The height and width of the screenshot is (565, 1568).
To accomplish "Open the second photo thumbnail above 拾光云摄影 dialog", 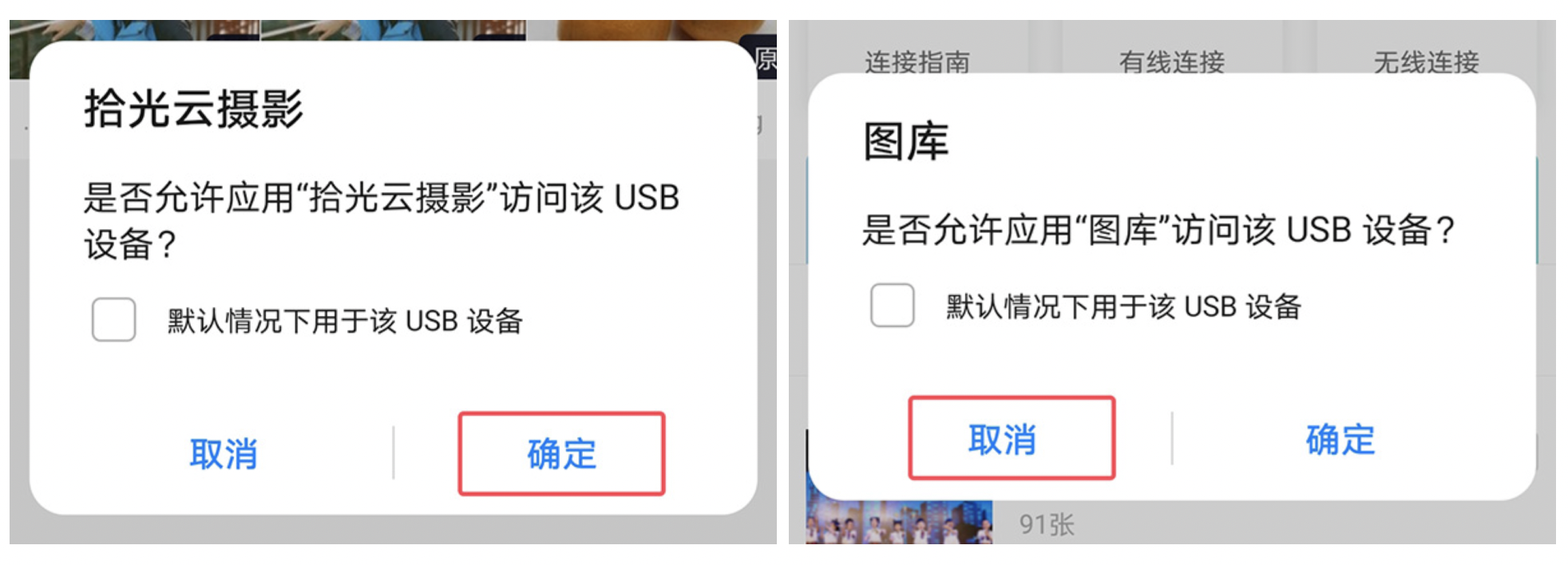I will (x=394, y=30).
